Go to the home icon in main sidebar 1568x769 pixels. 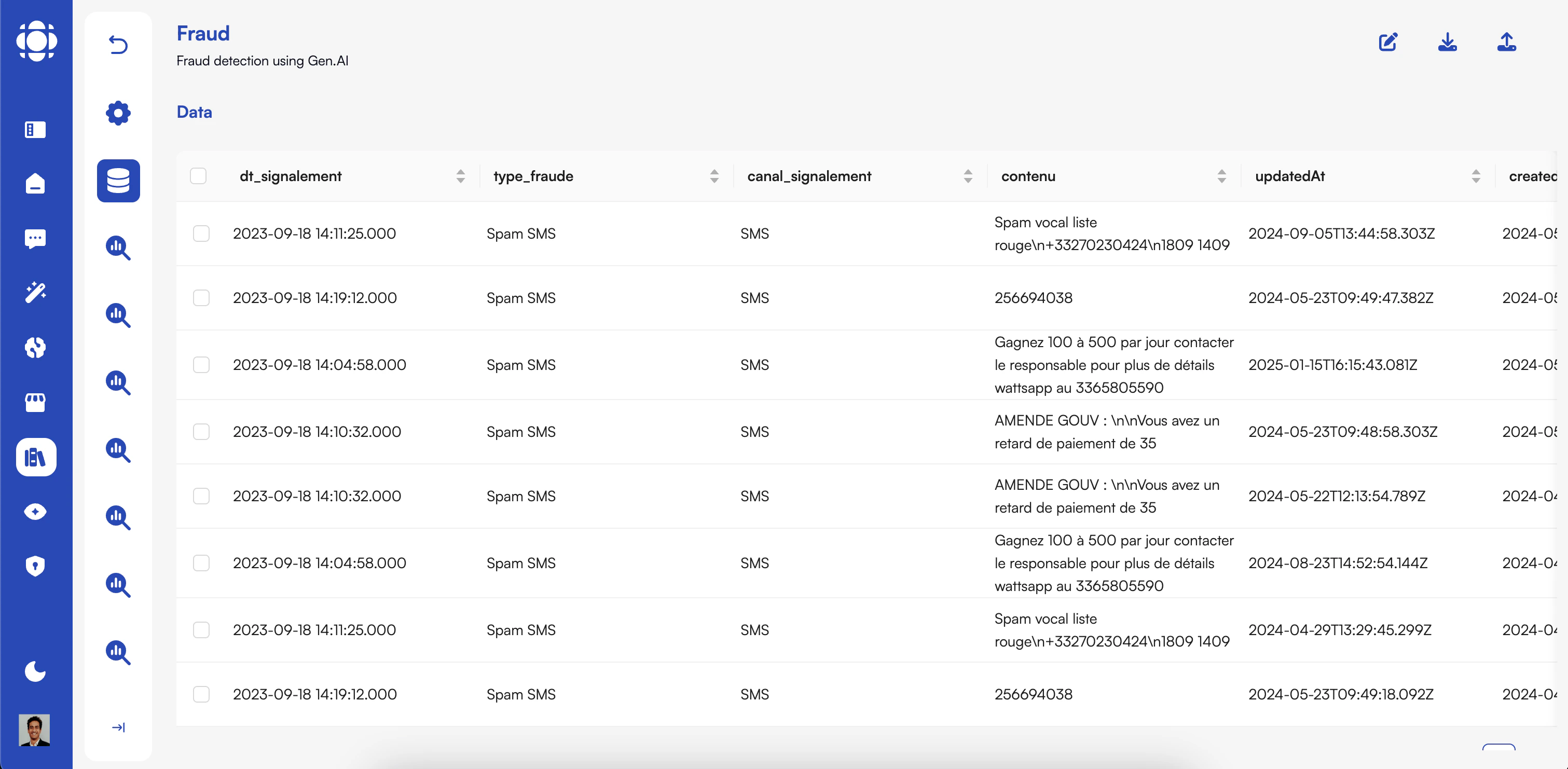(x=35, y=183)
